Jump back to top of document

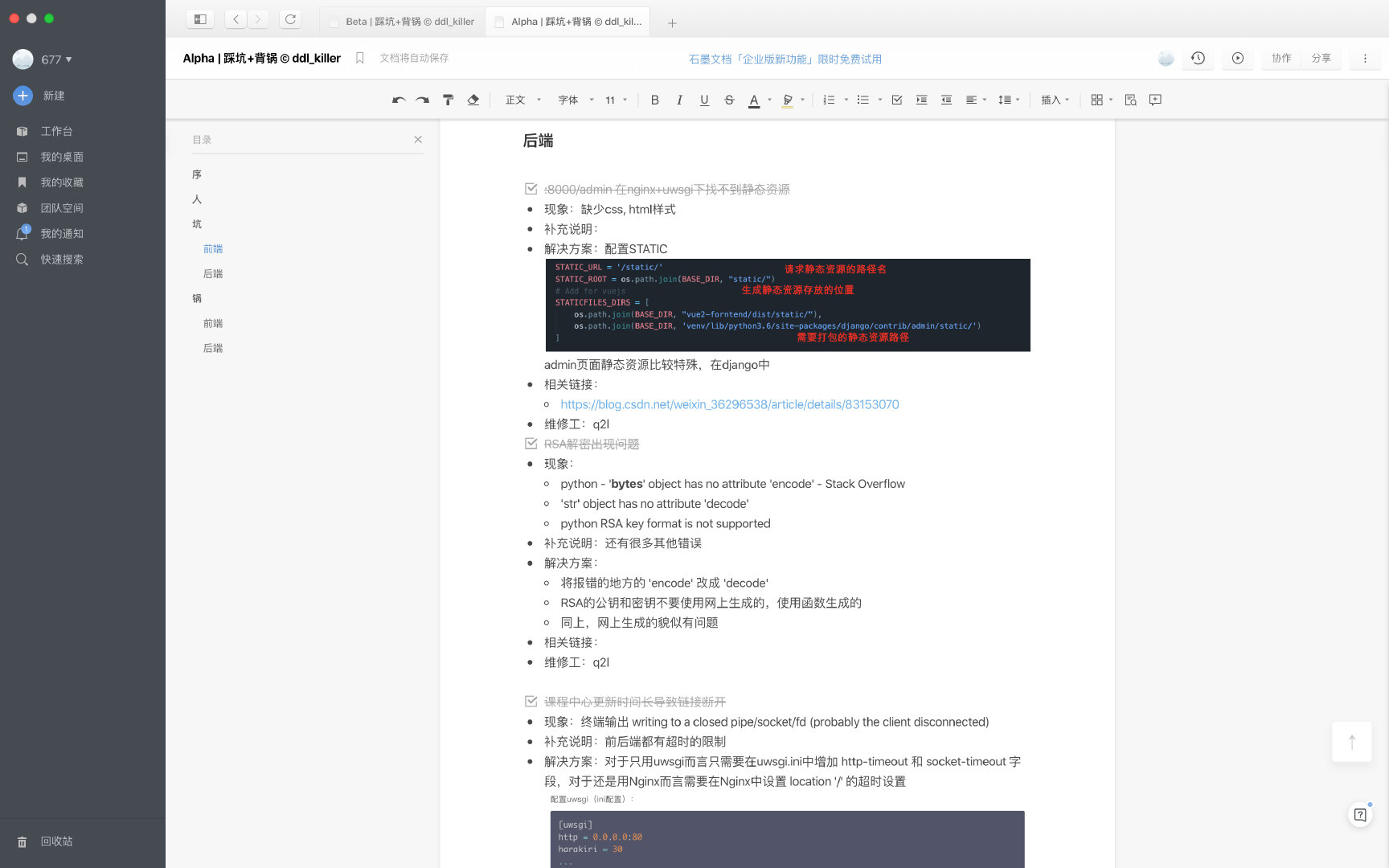click(1352, 742)
